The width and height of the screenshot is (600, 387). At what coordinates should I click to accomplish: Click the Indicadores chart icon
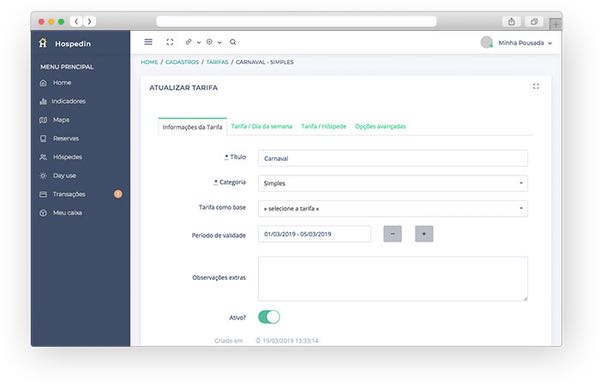(43, 101)
